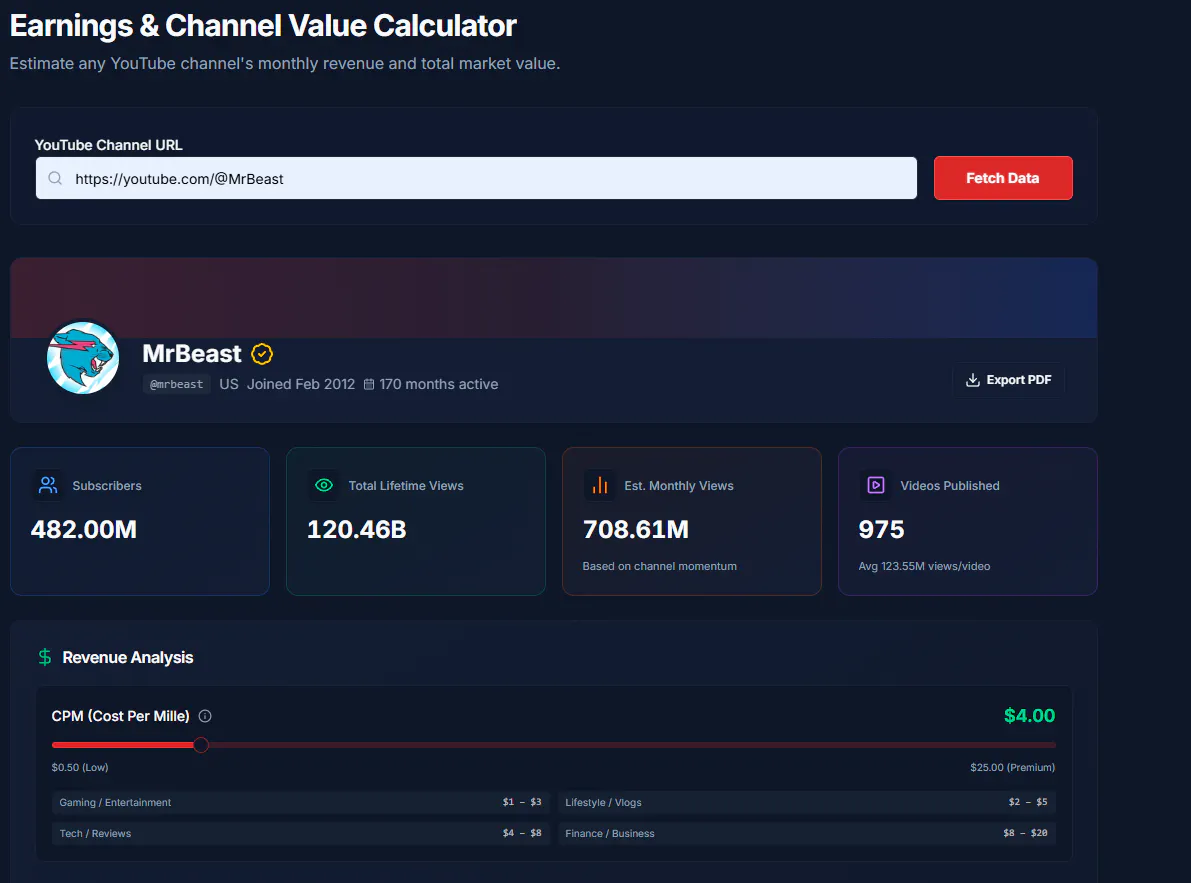This screenshot has width=1191, height=883.
Task: Click the search magnifier icon in URL field
Action: pyautogui.click(x=55, y=178)
